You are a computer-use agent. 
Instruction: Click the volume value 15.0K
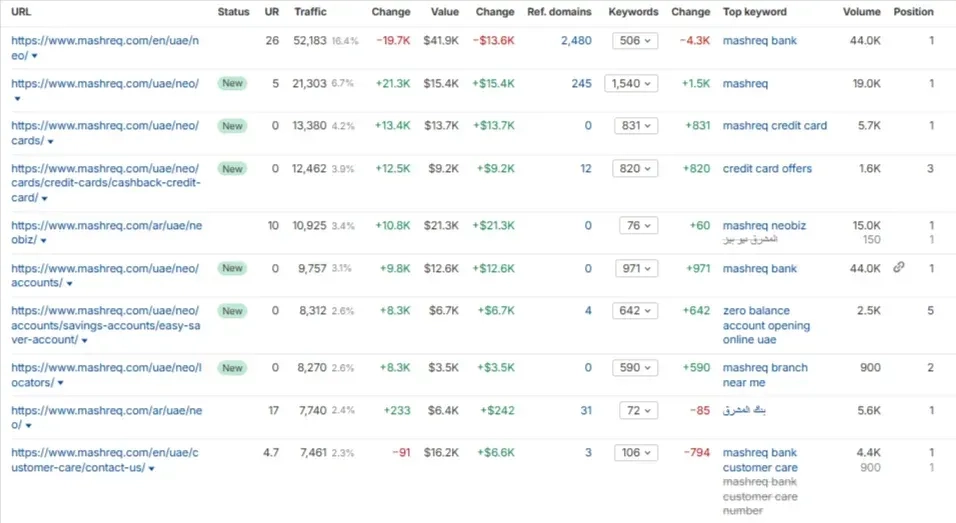[866, 226]
